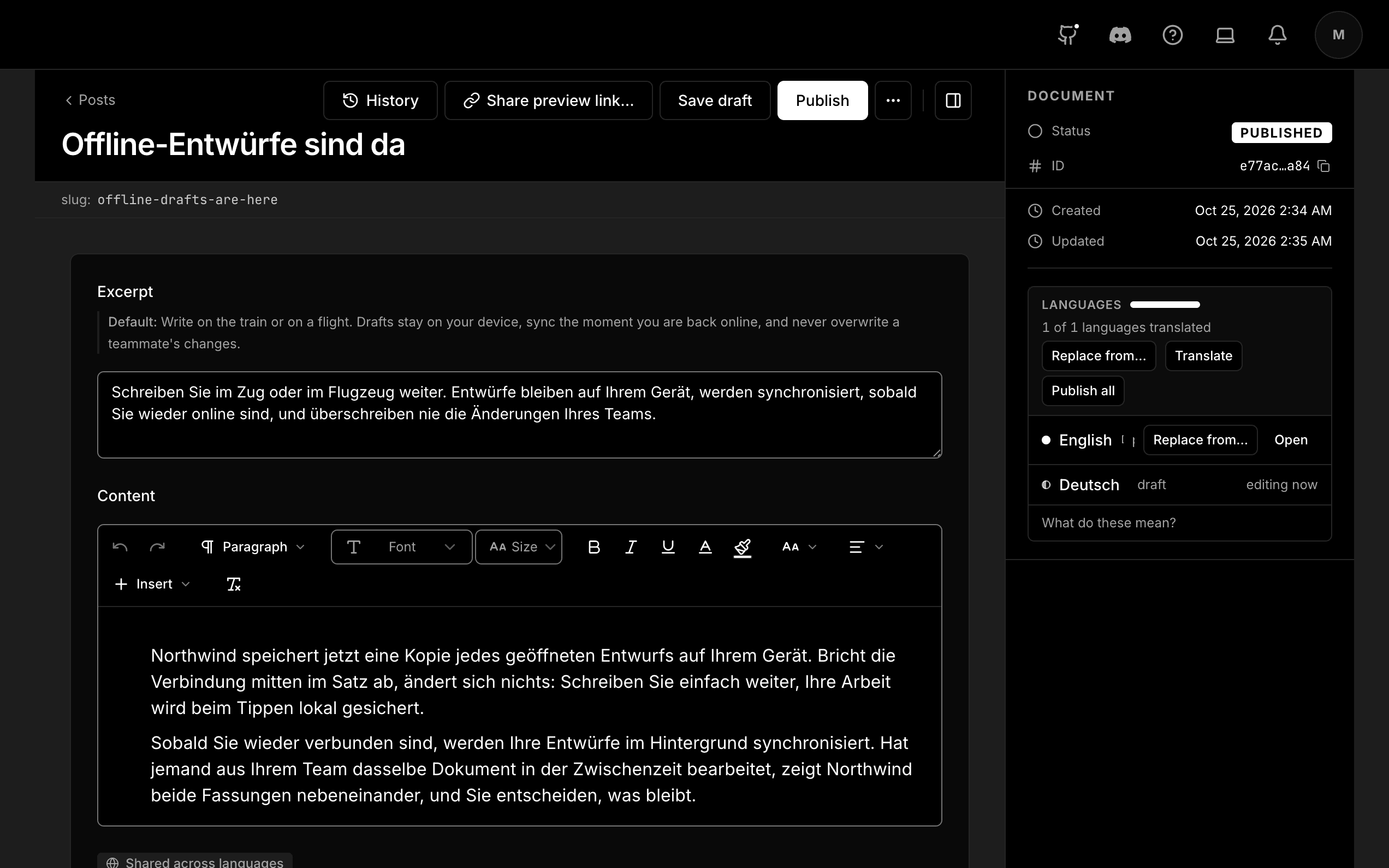
Task: Expand the Paragraph style dropdown
Action: 253,547
